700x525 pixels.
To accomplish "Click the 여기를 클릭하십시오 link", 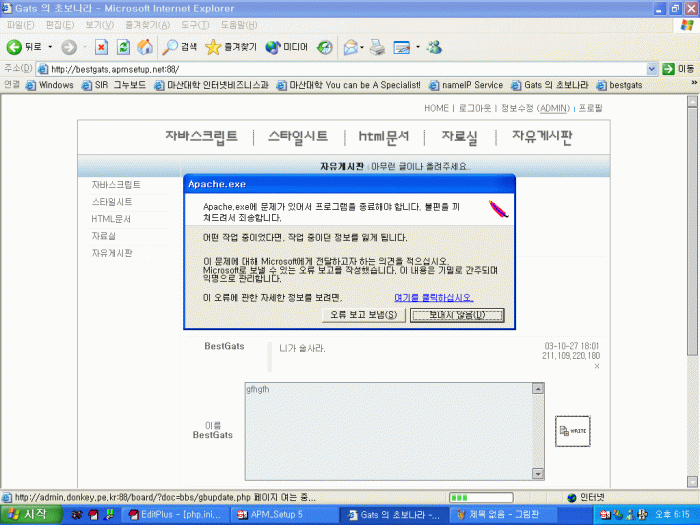I will point(433,298).
